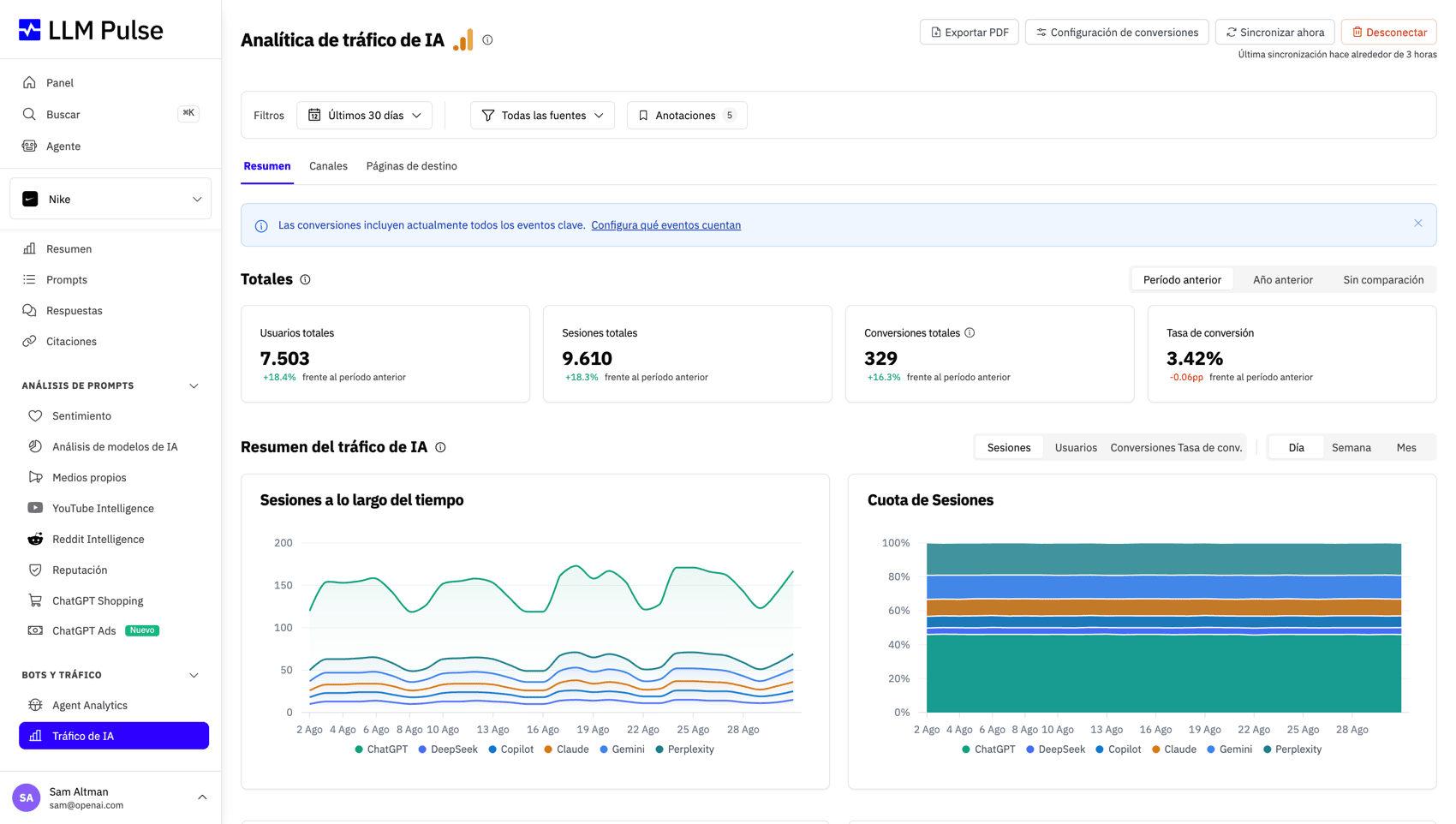1456x824 pixels.
Task: Select Período anterior comparison
Action: coord(1182,280)
